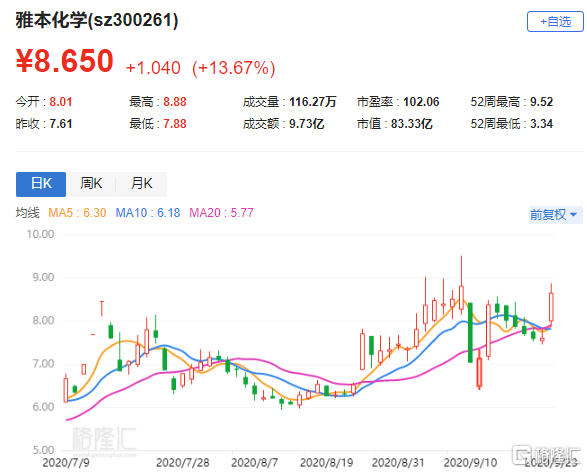Image resolution: width=587 pixels, height=472 pixels.
Task: Click the 2020/8/31 date axis label
Action: (x=398, y=463)
